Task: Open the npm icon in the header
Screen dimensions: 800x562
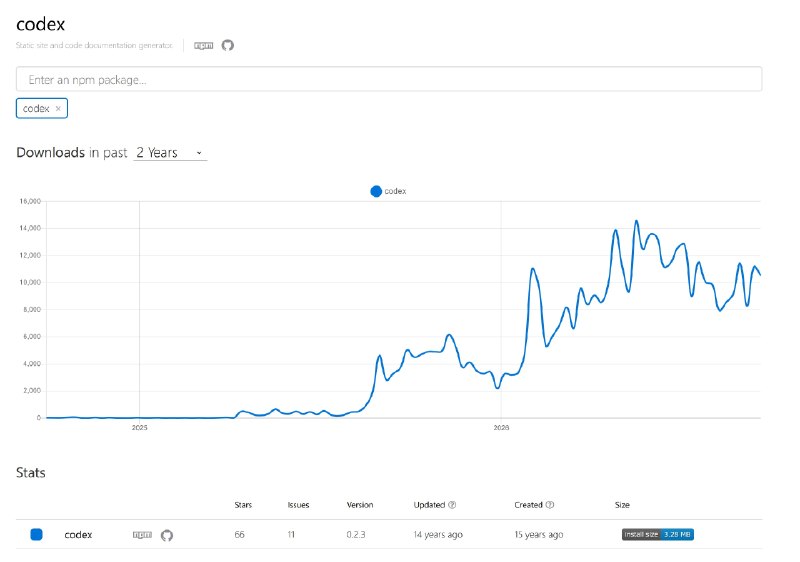Action: point(204,45)
